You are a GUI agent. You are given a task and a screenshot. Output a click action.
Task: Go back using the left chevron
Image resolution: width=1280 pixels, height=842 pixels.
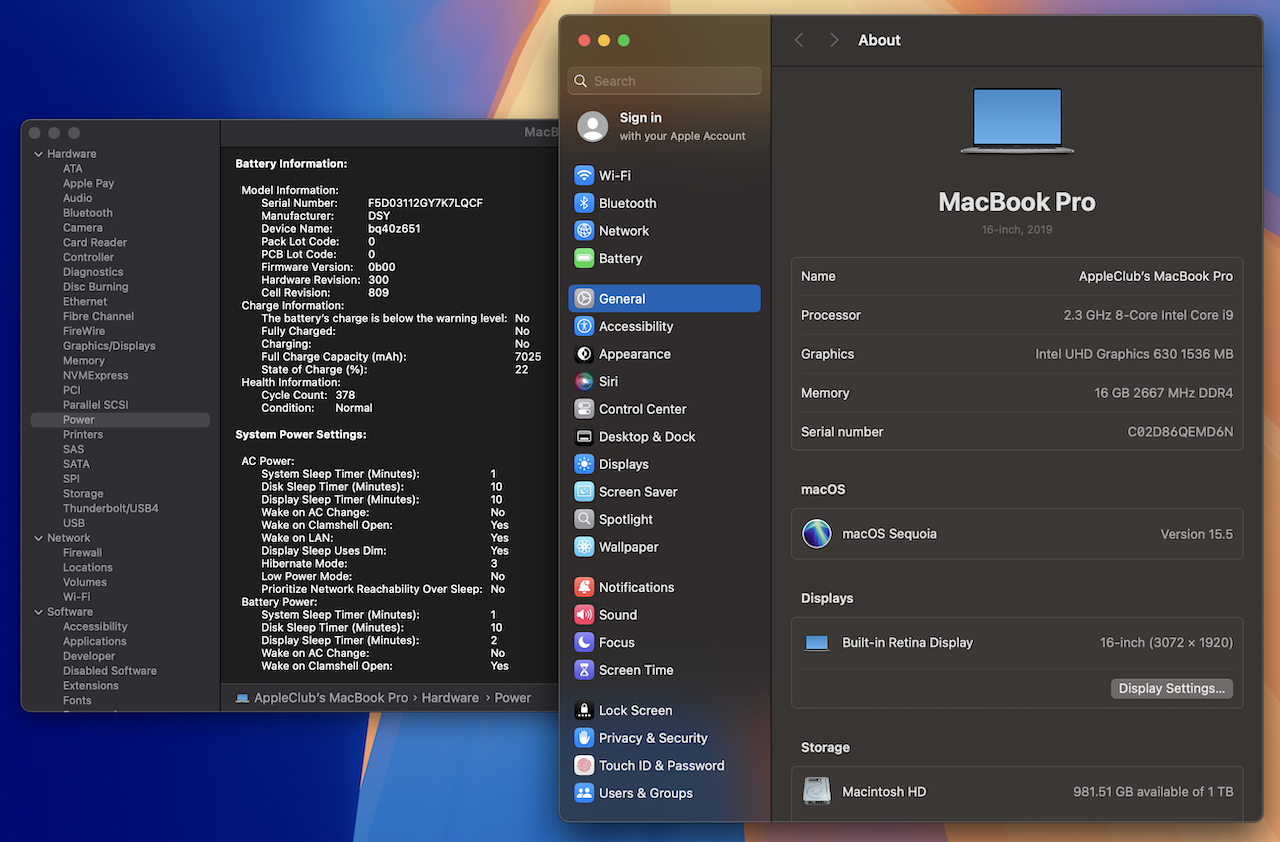click(x=799, y=40)
